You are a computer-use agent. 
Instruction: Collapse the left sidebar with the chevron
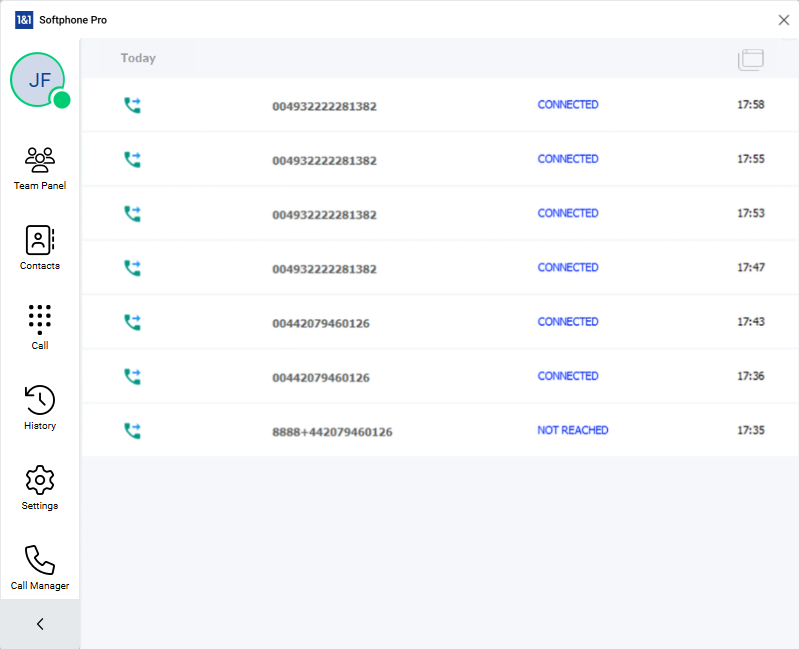40,624
